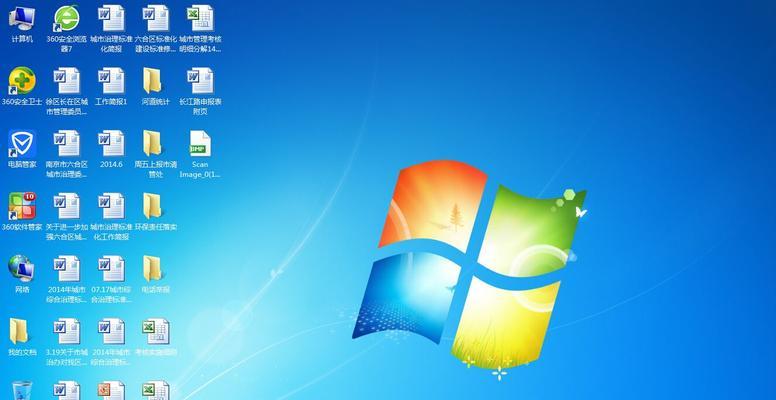Viewport: 776px width, 400px height.
Task: Launch 360安全卫士 shortcut
Action: click(22, 87)
